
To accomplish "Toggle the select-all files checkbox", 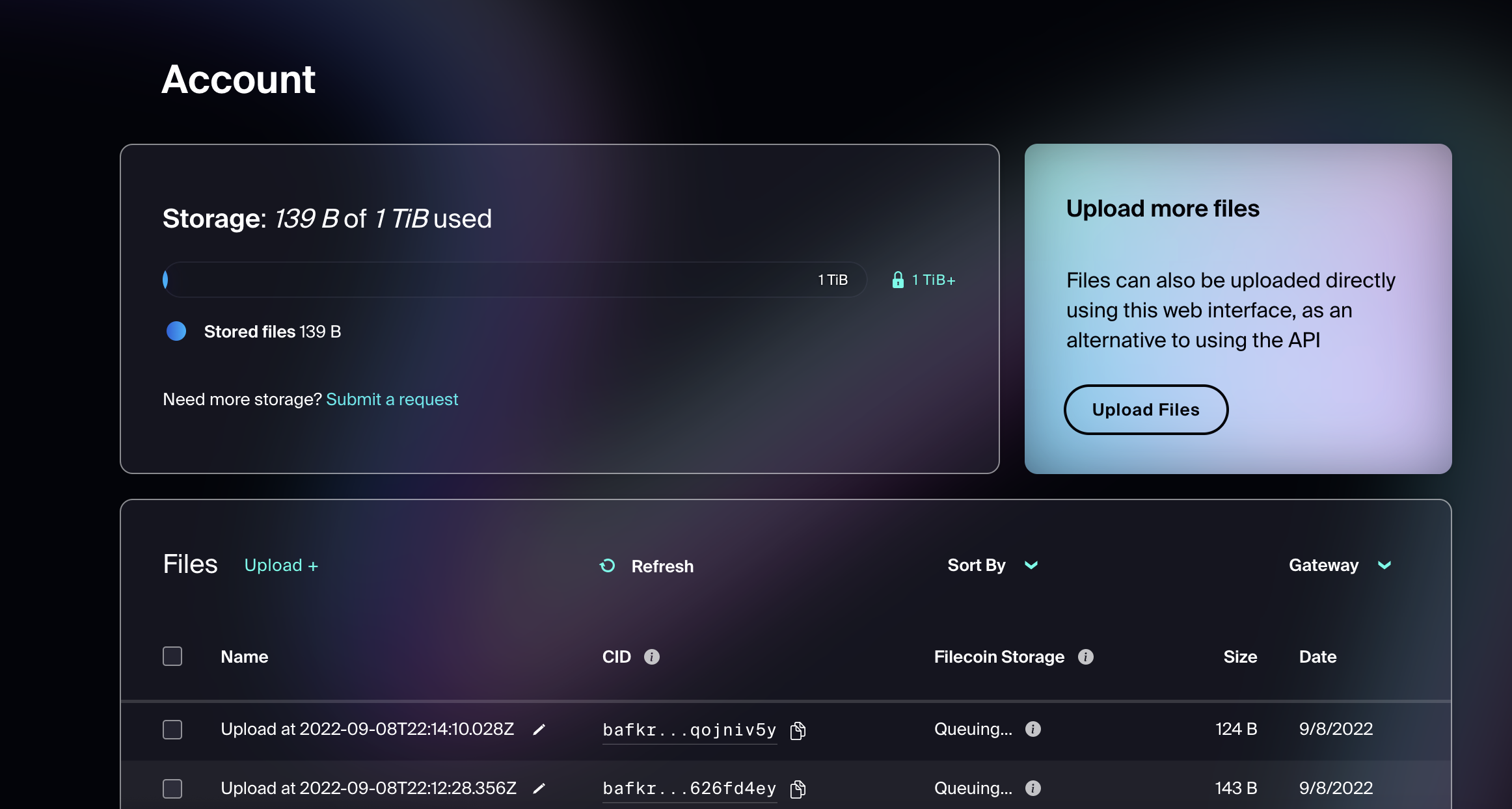I will pyautogui.click(x=172, y=656).
